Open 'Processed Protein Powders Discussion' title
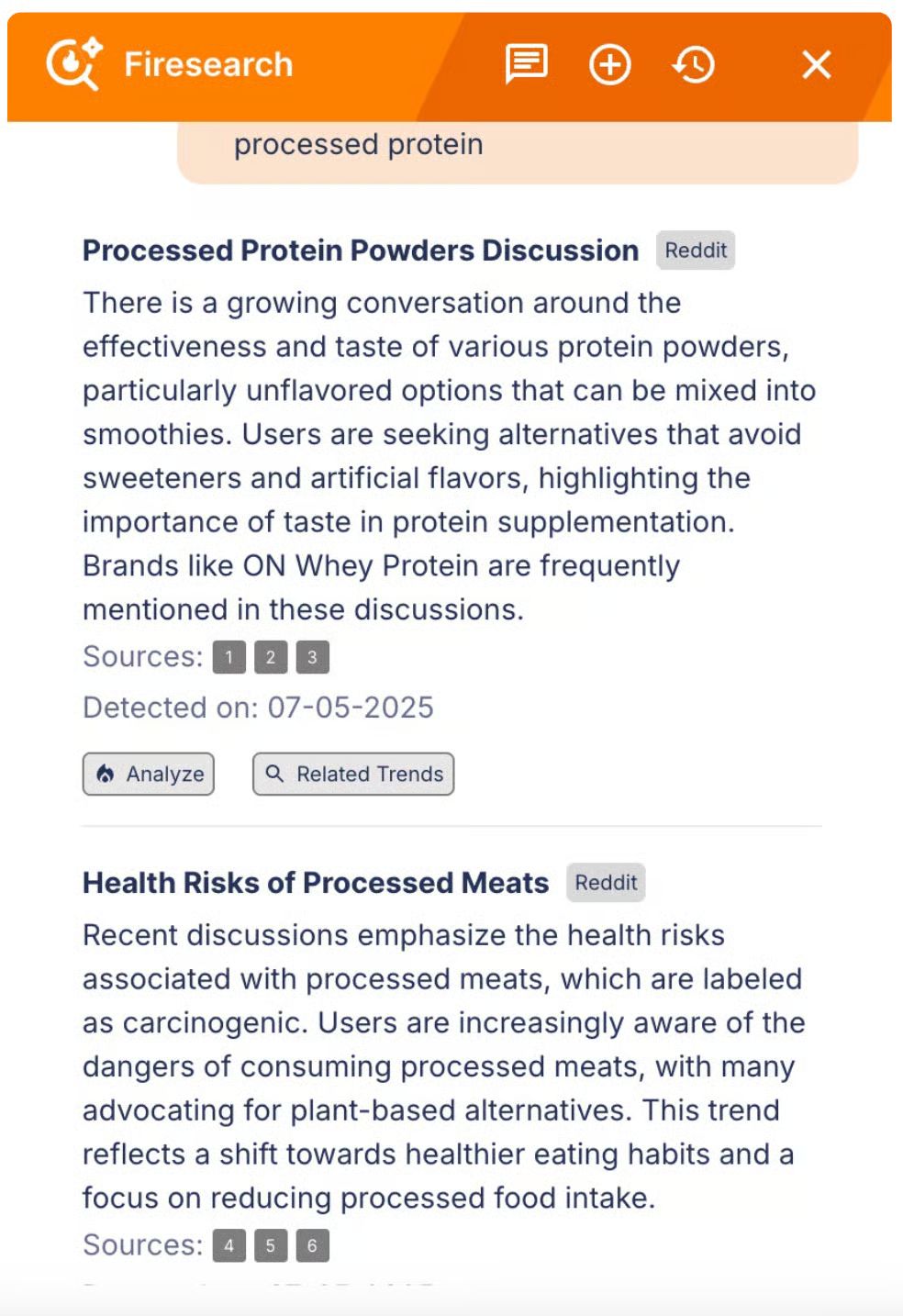The image size is (903, 1316). point(361,251)
